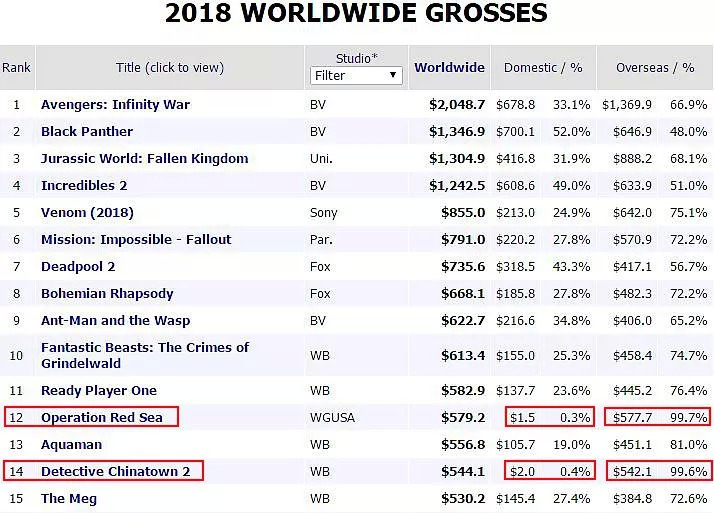Open the Detective Chinatown 2 link

coord(114,471)
